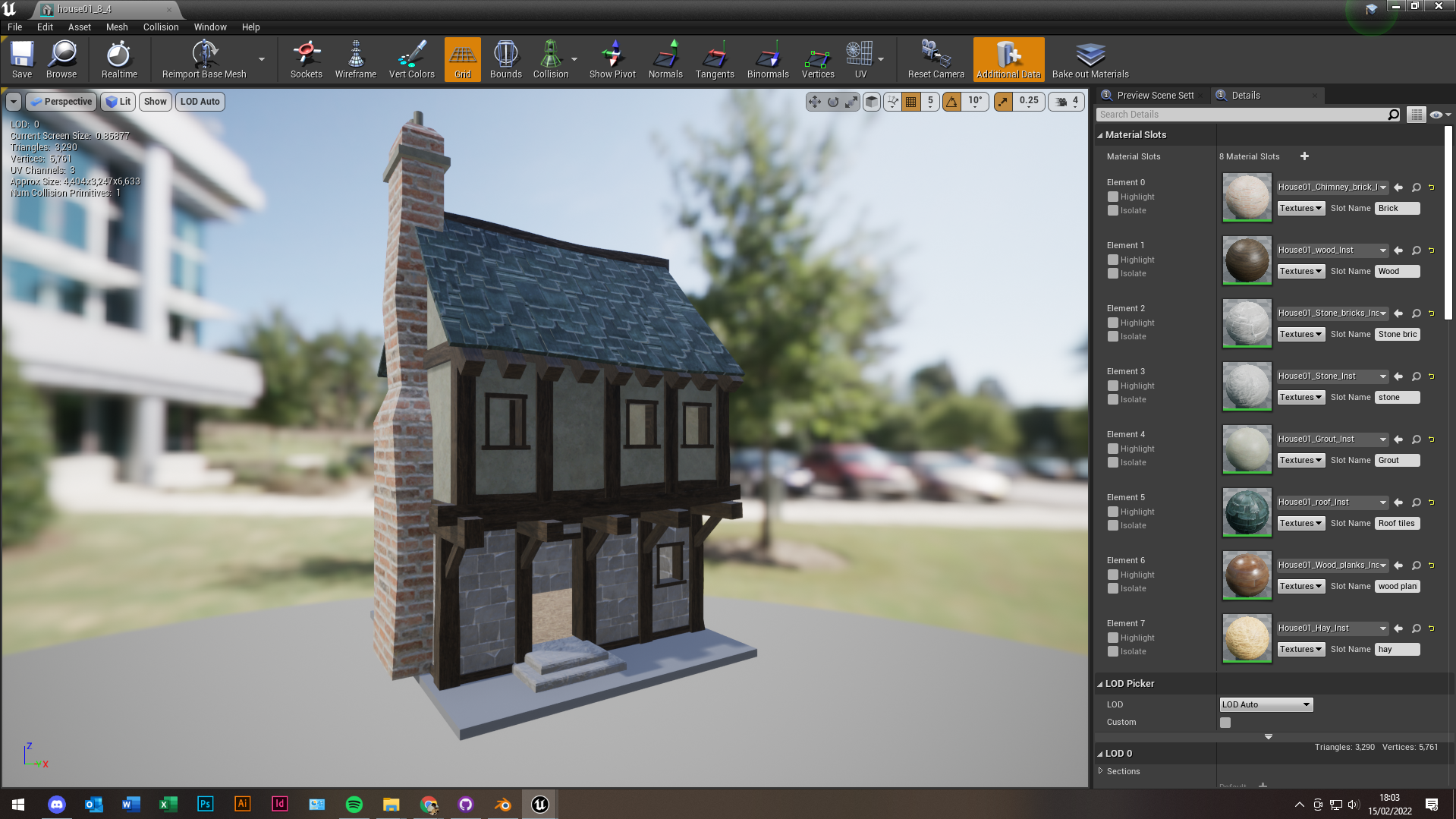The height and width of the screenshot is (819, 1456).
Task: Display vertex Binormals
Action: click(x=768, y=59)
